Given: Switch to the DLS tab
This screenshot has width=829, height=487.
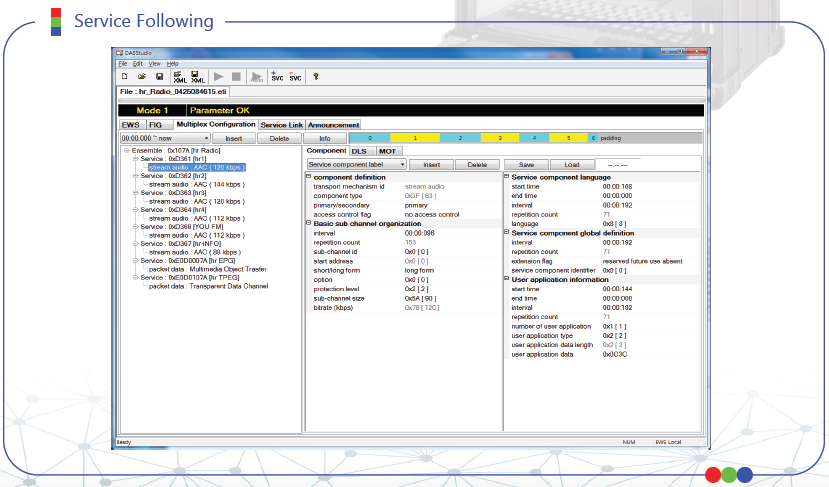Looking at the screenshot, I should (358, 150).
